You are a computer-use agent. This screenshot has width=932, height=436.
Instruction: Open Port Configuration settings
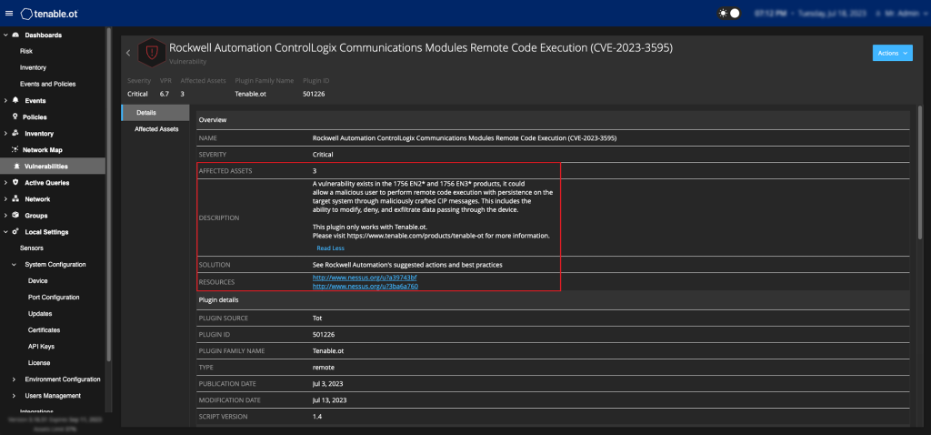(x=53, y=297)
